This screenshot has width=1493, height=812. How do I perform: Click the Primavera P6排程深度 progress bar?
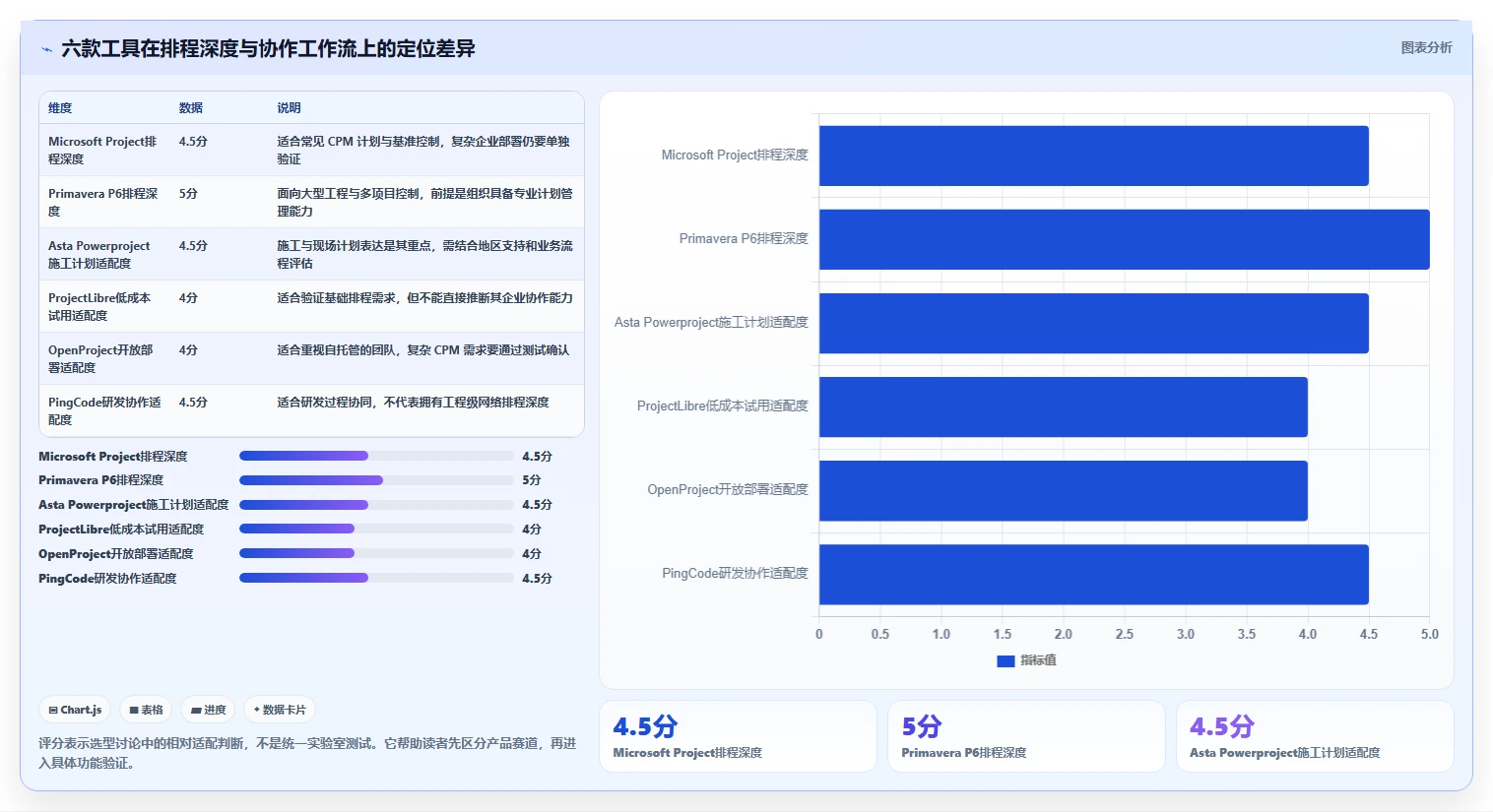[376, 480]
